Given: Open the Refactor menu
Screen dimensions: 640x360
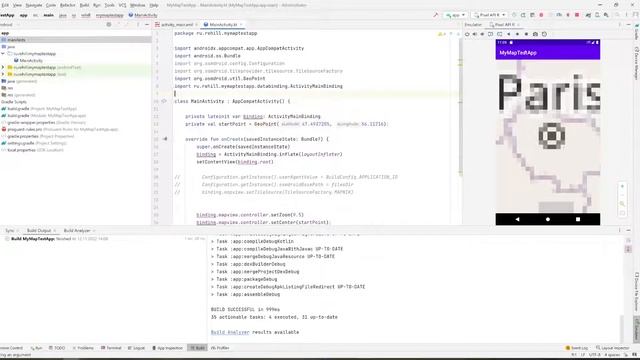Looking at the screenshot, I should pos(67,5).
